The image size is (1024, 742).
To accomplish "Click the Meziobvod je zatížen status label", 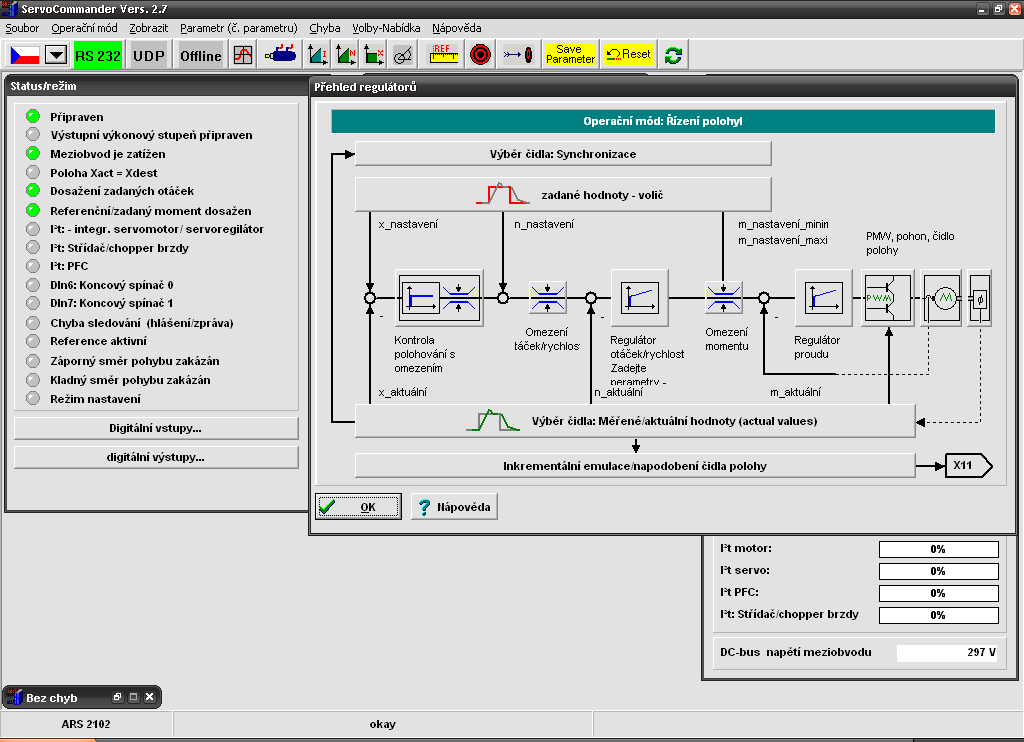I will tap(108, 154).
